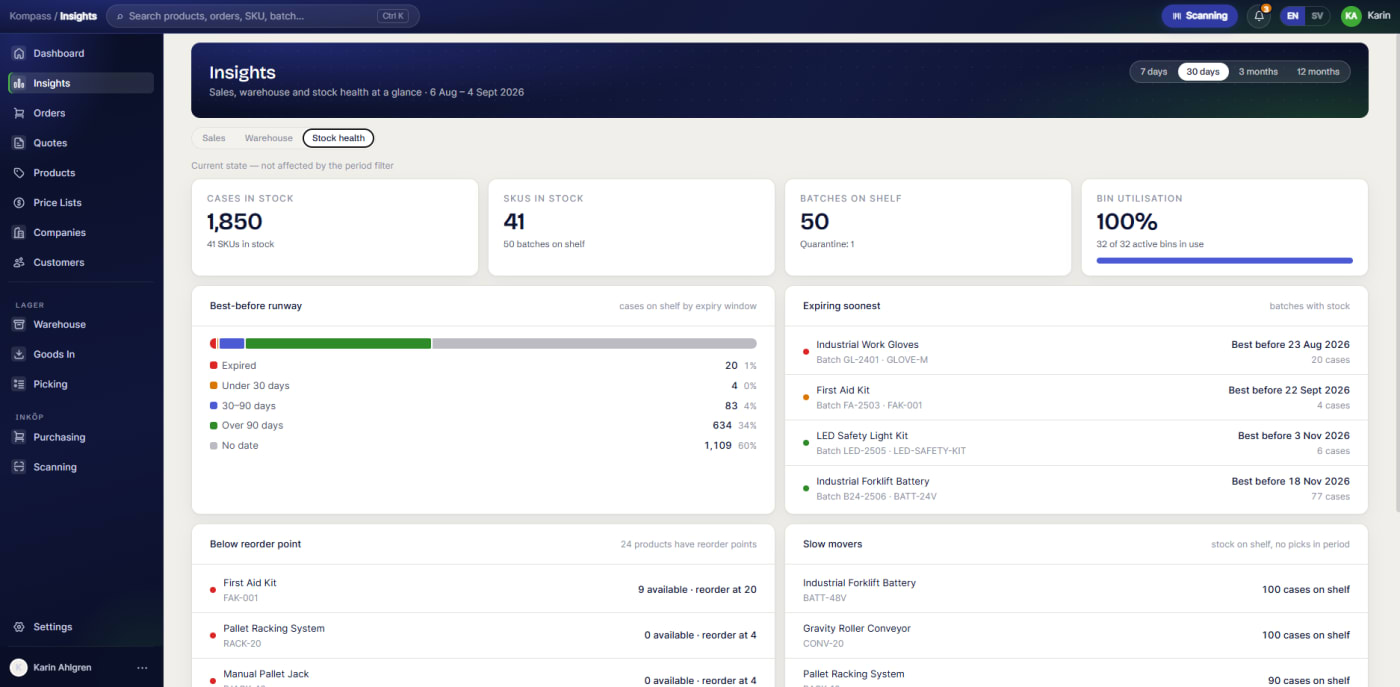Viewport: 1400px width, 687px height.
Task: Open the Warehouse icon under Lager
Action: (19, 324)
